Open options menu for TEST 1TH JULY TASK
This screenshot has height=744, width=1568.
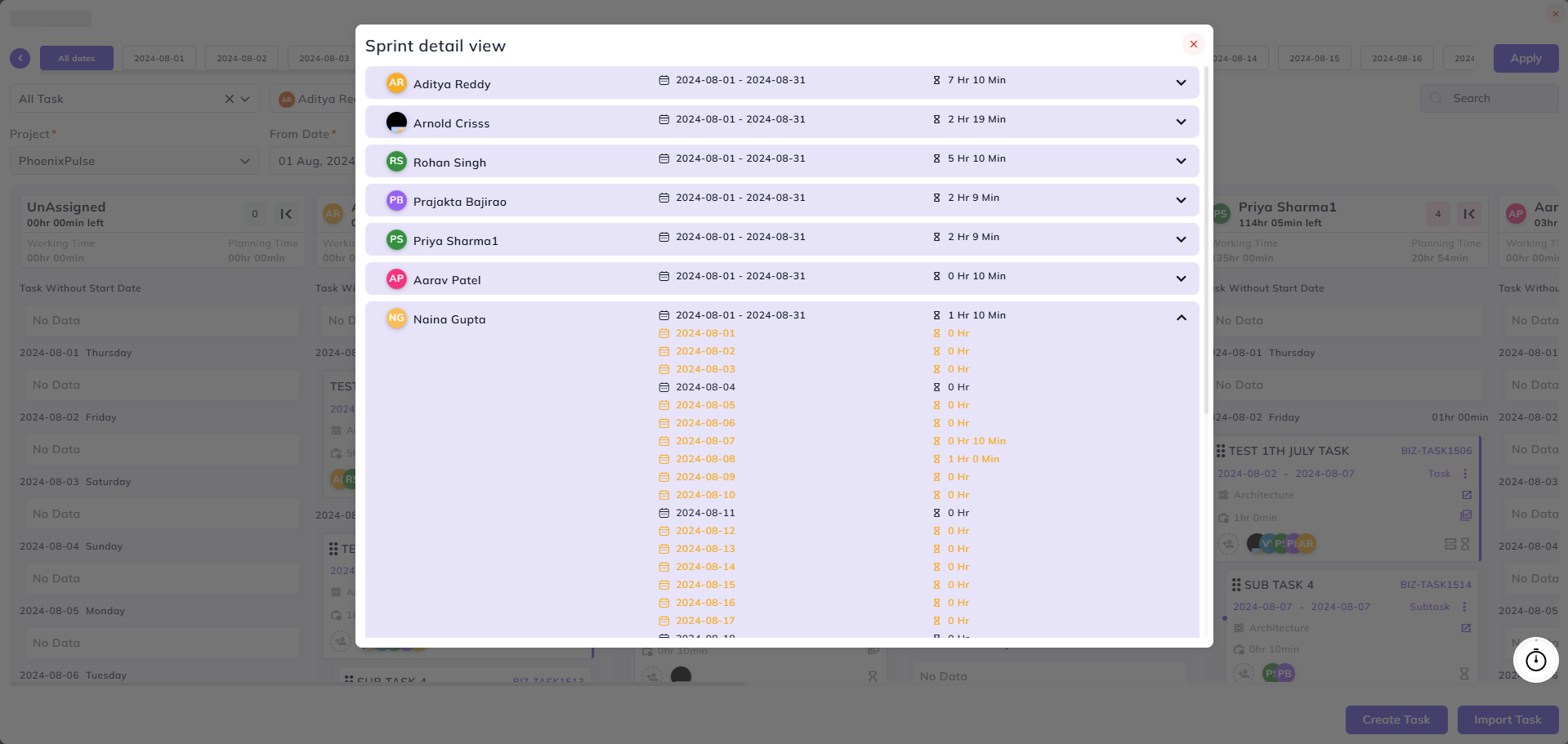[1465, 474]
